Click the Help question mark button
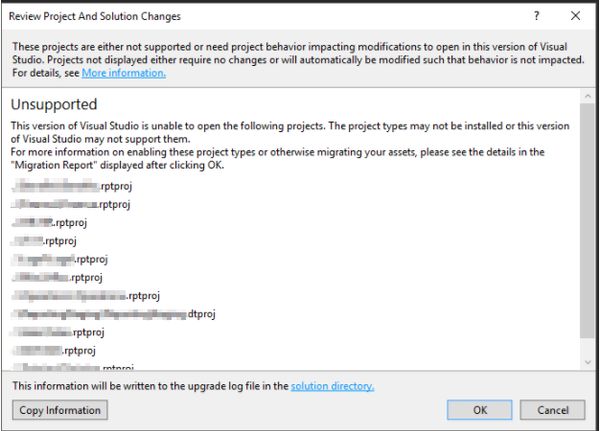Image resolution: width=600 pixels, height=431 pixels. [536, 16]
